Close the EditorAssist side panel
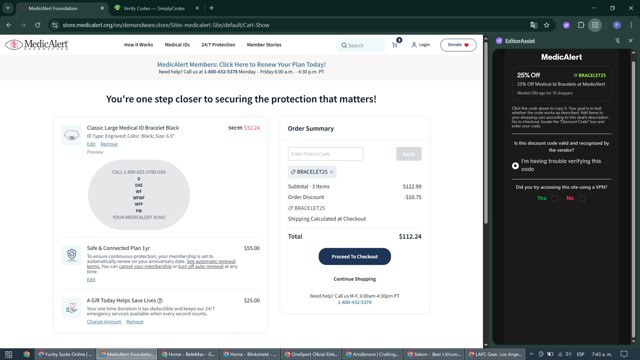The height and width of the screenshot is (360, 640). pyautogui.click(x=631, y=41)
